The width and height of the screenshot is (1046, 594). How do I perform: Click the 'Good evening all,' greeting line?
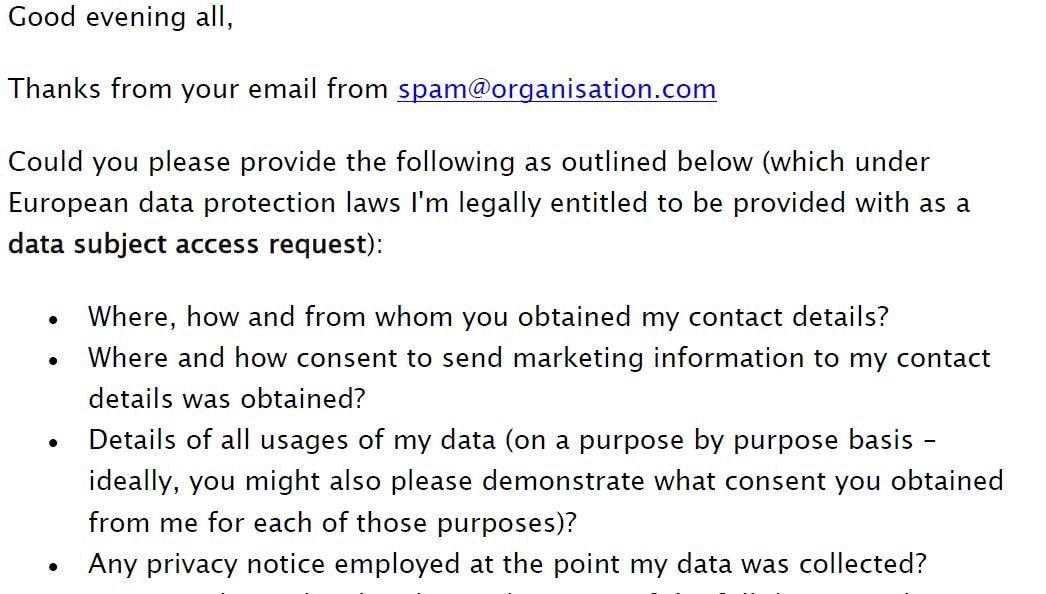pos(121,17)
